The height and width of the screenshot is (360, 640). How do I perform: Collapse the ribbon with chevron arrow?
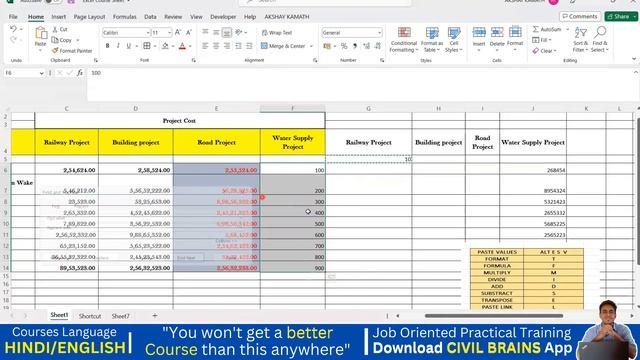tap(634, 60)
